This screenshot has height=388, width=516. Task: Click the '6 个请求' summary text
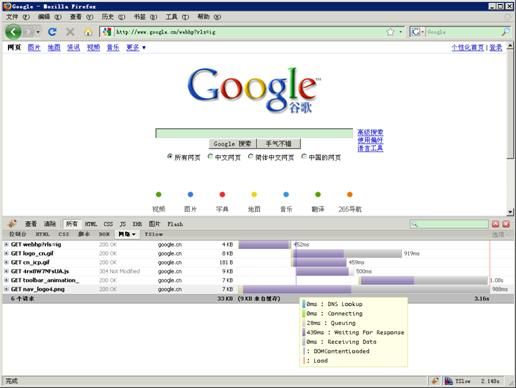[22, 298]
